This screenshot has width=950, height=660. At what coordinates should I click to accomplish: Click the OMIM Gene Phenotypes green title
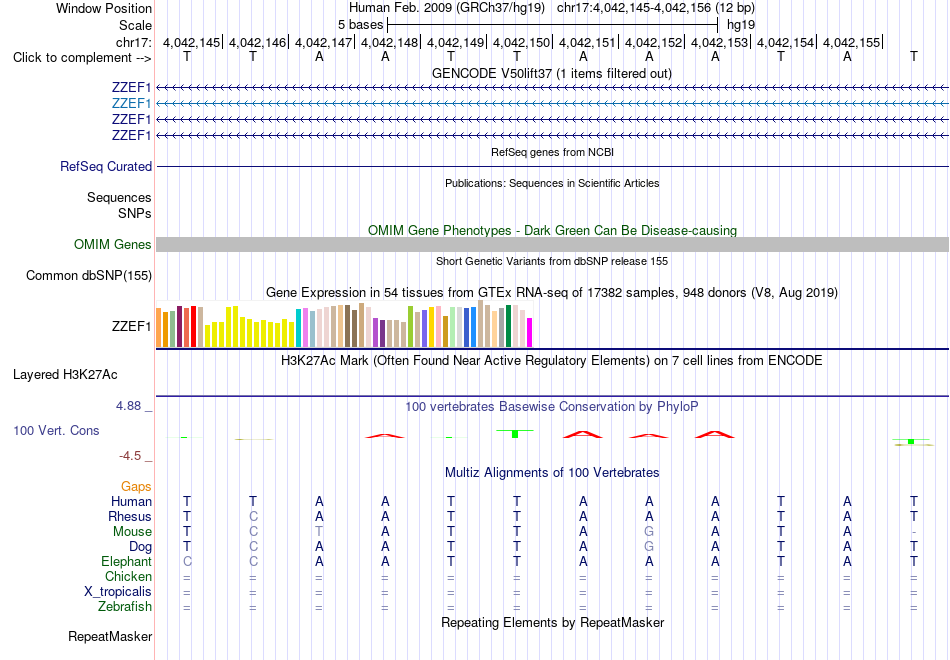pyautogui.click(x=552, y=230)
